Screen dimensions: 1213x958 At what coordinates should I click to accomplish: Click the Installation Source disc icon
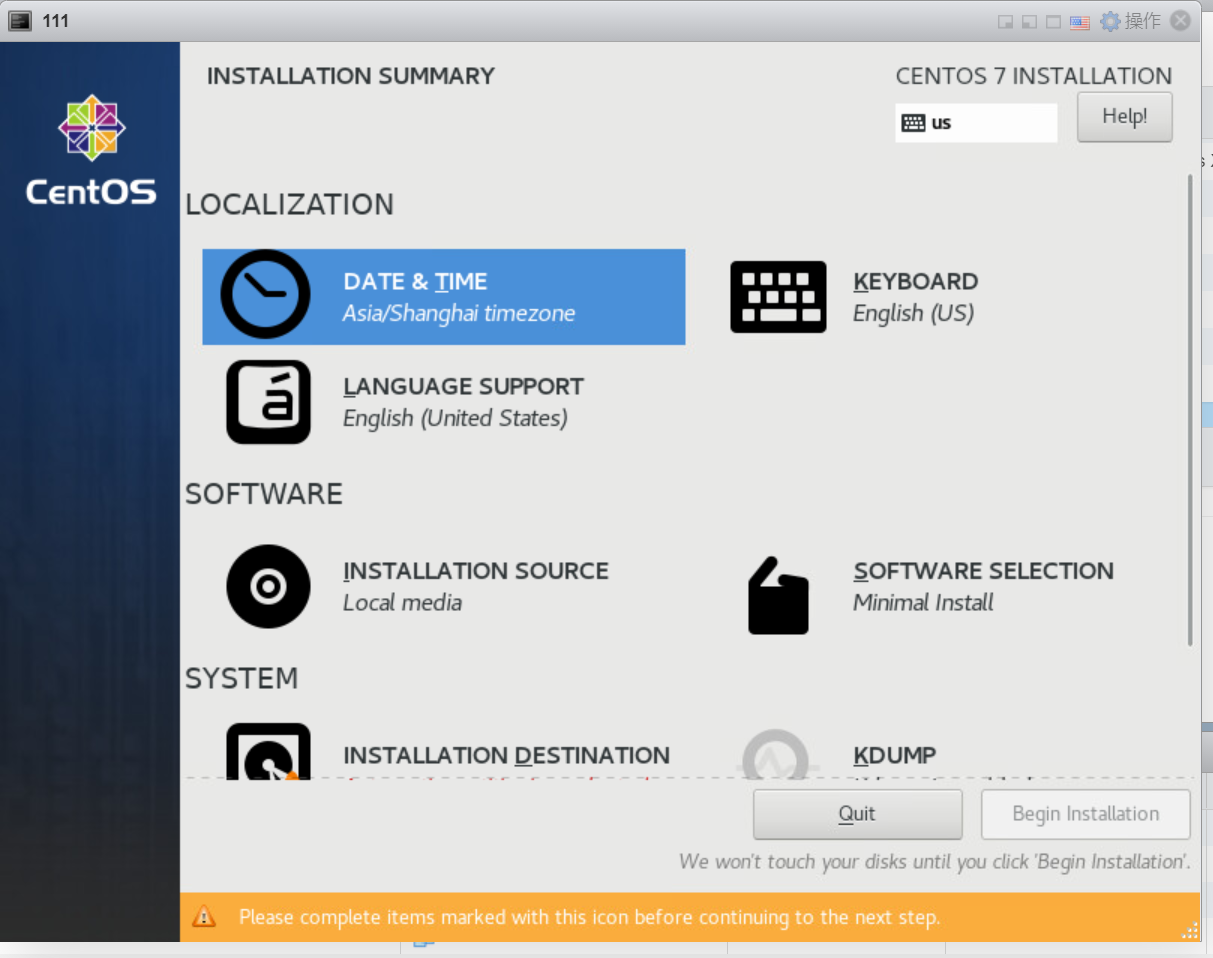coord(268,586)
